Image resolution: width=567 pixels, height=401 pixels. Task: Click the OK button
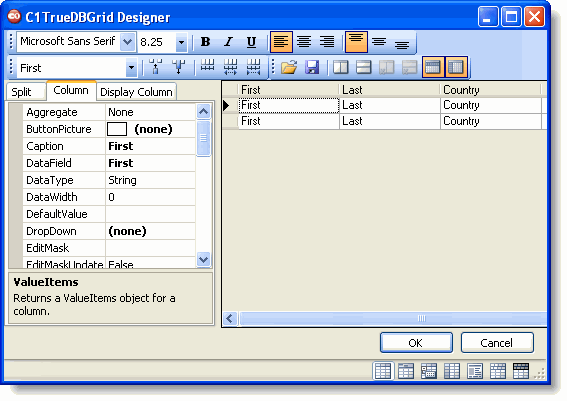[416, 342]
